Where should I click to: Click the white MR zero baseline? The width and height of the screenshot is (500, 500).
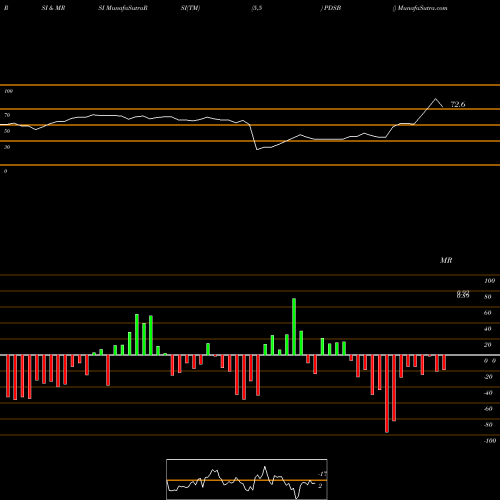point(250,355)
